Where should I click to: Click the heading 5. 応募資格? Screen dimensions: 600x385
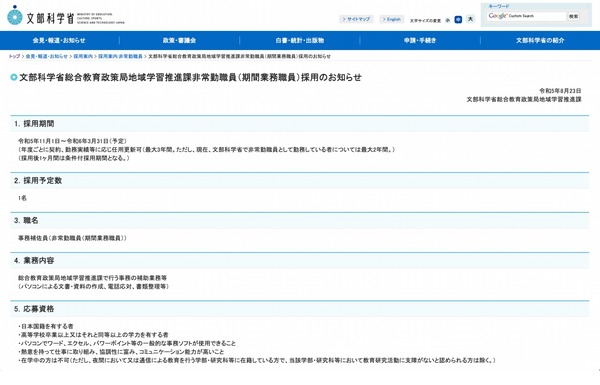click(x=34, y=309)
